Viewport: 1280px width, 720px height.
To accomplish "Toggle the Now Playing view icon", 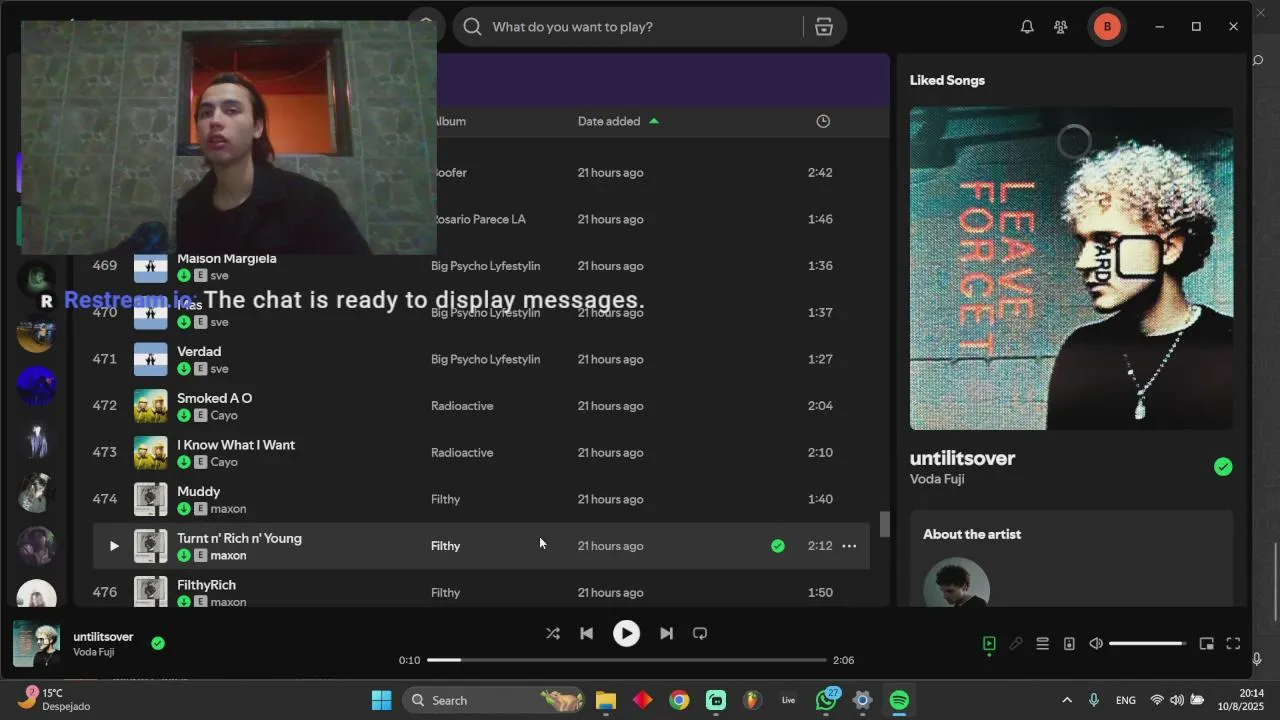I will click(989, 644).
